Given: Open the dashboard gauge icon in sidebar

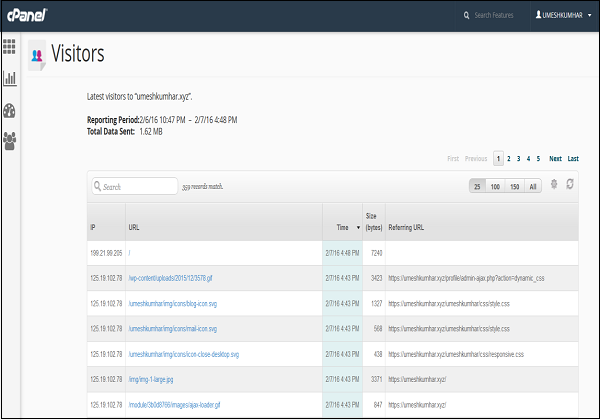Looking at the screenshot, I should [x=10, y=110].
